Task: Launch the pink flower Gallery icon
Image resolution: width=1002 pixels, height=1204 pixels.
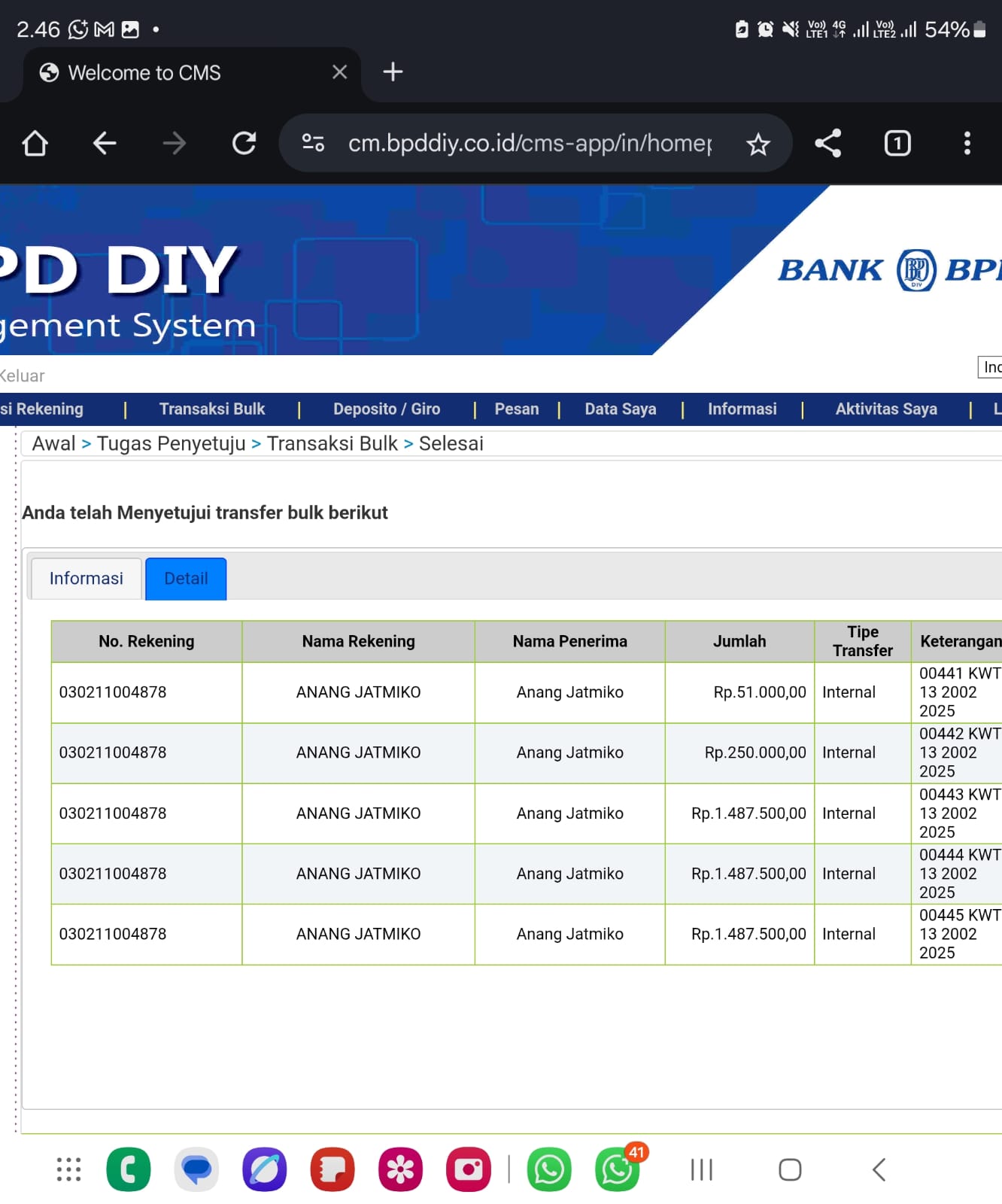Action: point(400,1169)
